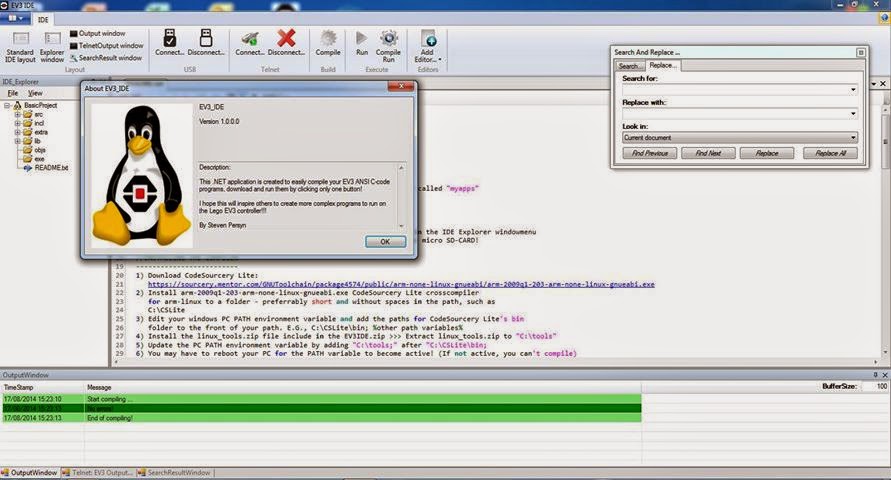Viewport: 891px width, 480px height.
Task: Switch to the Replace tab in Search And Replace
Action: pyautogui.click(x=663, y=65)
